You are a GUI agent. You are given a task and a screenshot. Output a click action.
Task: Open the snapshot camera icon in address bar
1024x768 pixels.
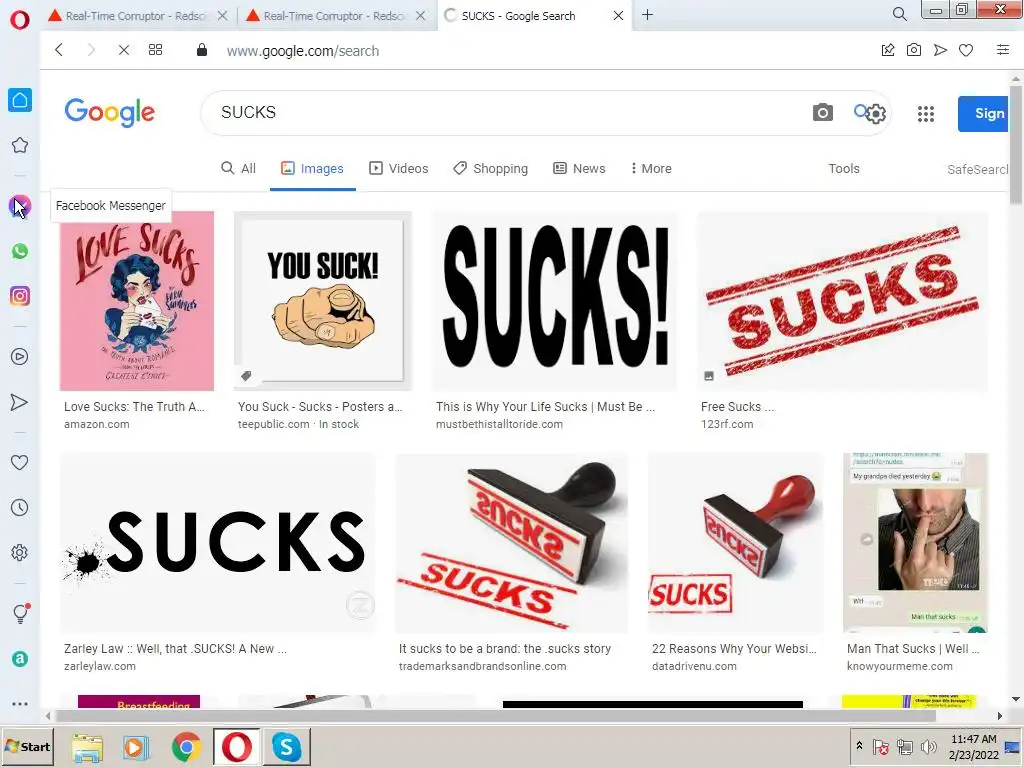[x=914, y=50]
